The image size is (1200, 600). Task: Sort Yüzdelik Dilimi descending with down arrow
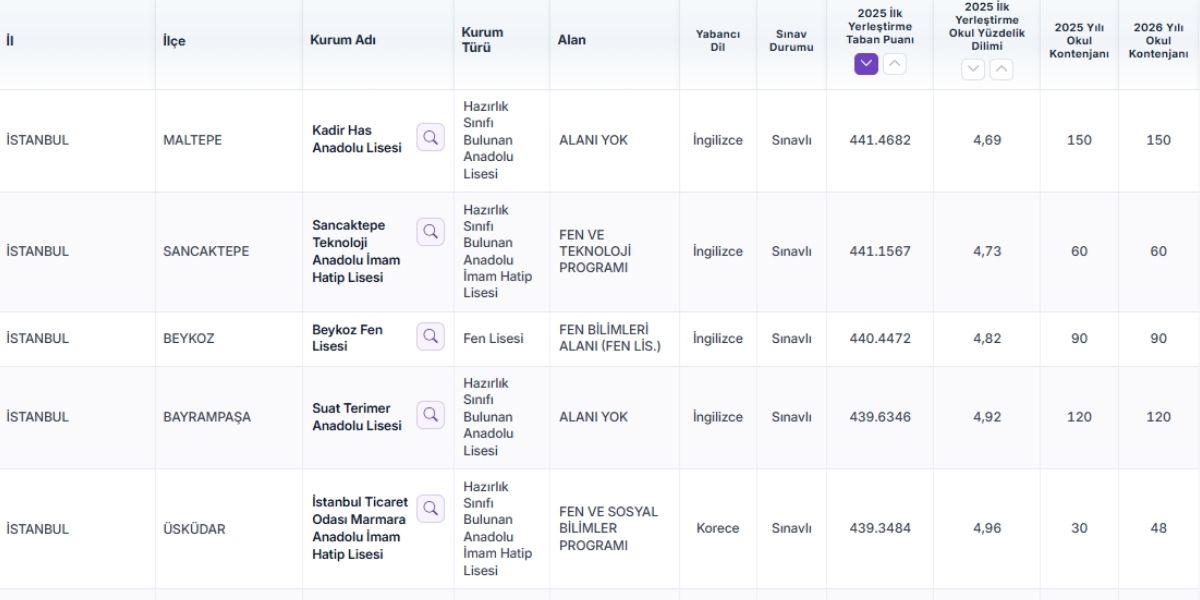tap(973, 69)
